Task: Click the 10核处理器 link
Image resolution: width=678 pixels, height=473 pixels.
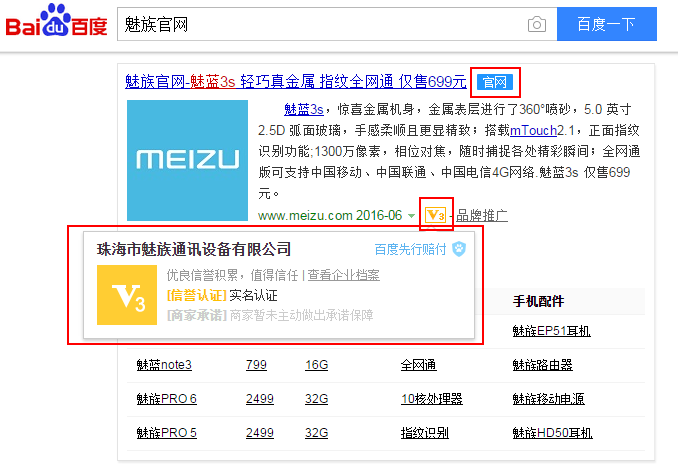Action: [432, 399]
